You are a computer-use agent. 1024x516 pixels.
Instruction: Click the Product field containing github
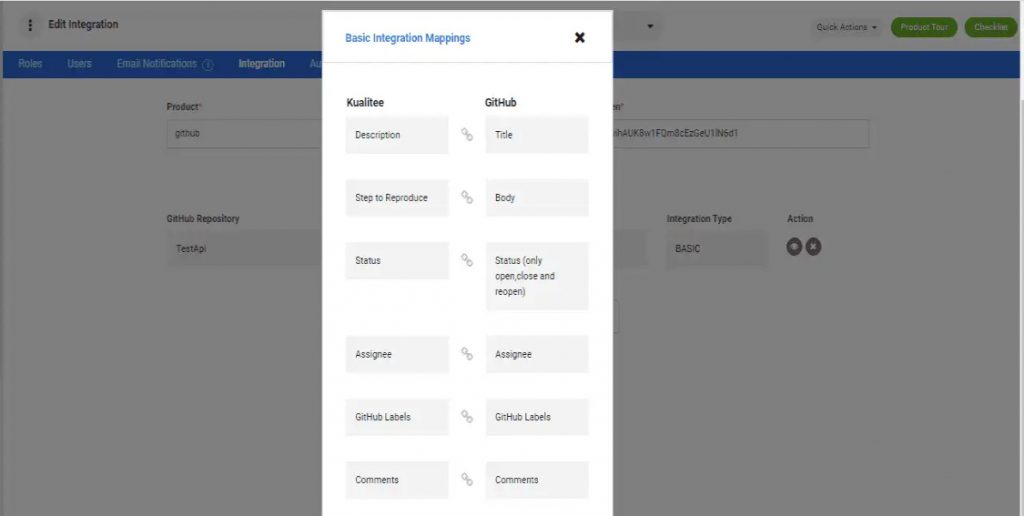pos(244,133)
